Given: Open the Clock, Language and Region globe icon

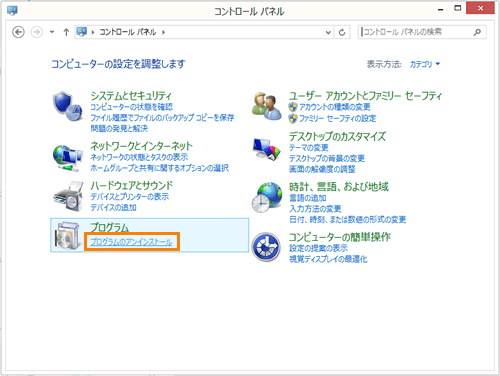Looking at the screenshot, I should (267, 197).
